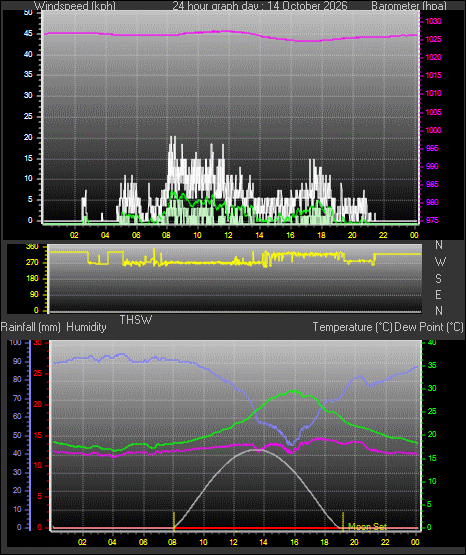This screenshot has width=466, height=555.
Task: Click the 'Windspeed (kph)' axis title
Action: 75,6
